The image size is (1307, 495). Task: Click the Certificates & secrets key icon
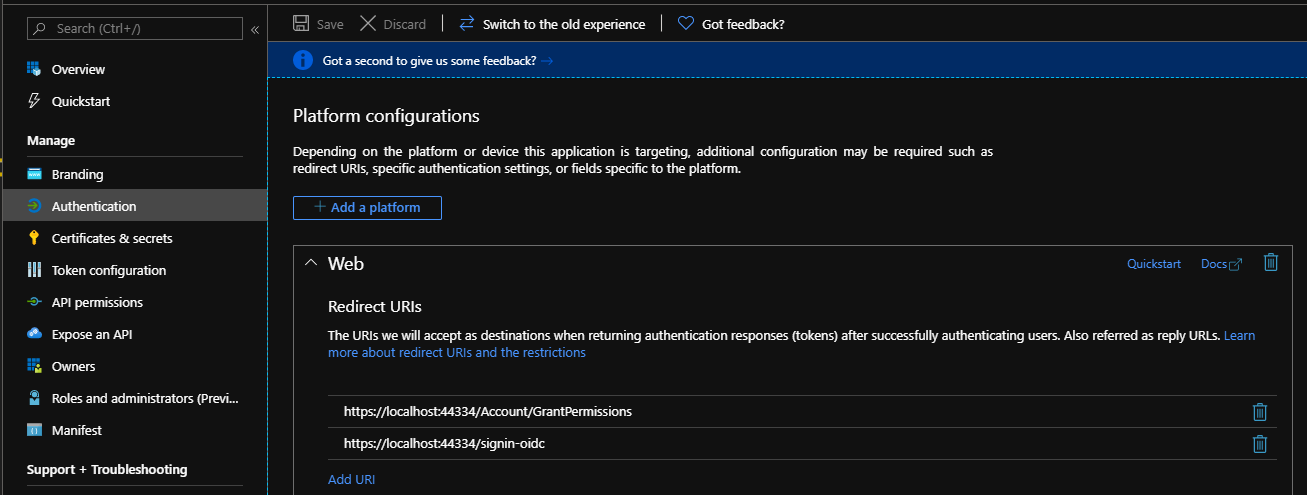click(x=34, y=238)
